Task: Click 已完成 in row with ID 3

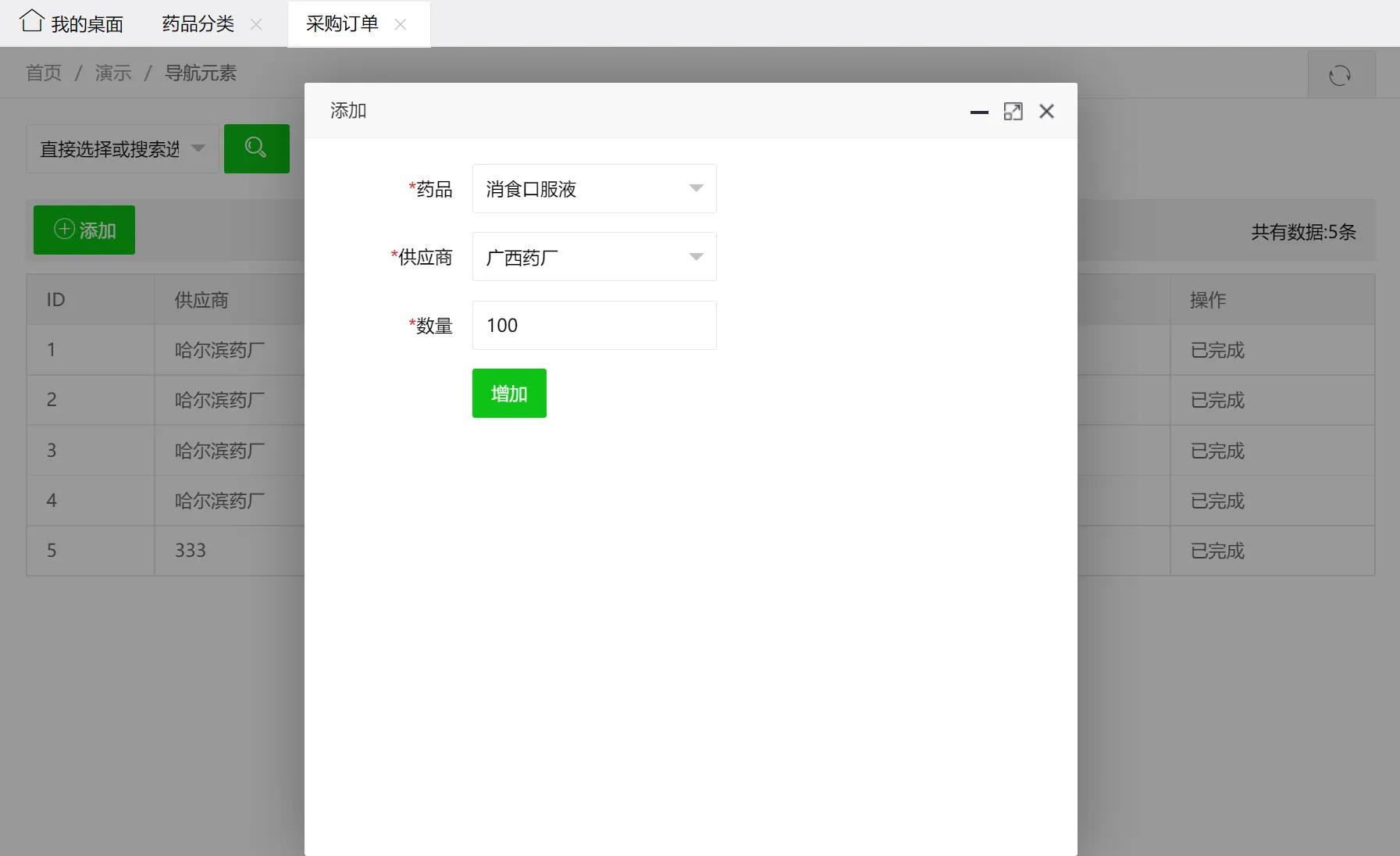Action: point(1217,451)
